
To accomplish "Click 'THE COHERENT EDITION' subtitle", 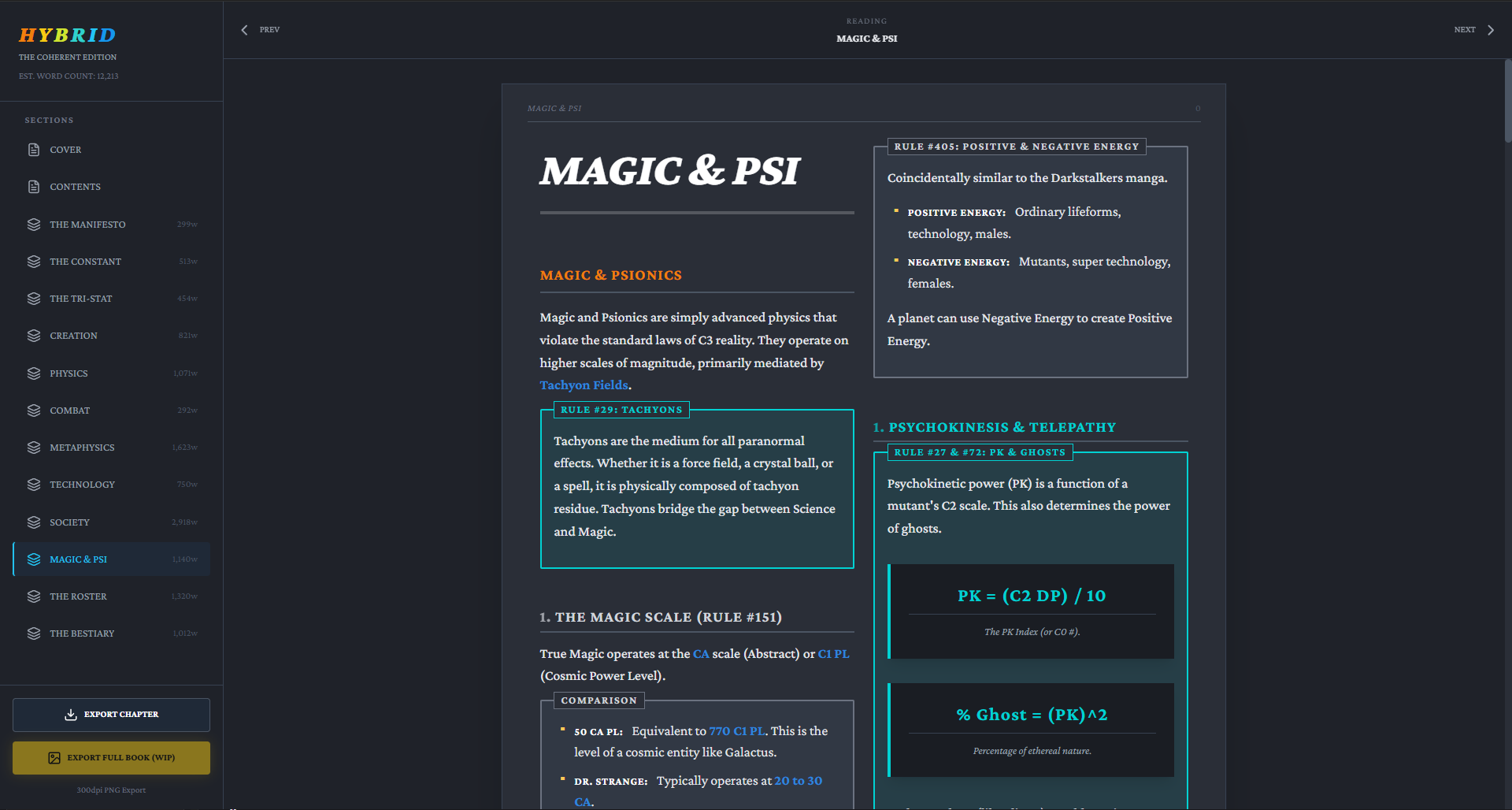I will (x=68, y=58).
